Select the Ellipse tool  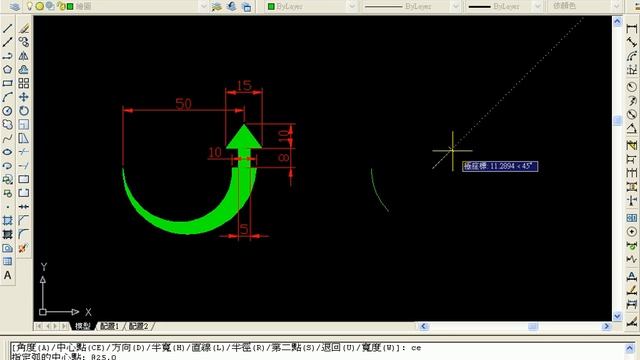pyautogui.click(x=7, y=152)
